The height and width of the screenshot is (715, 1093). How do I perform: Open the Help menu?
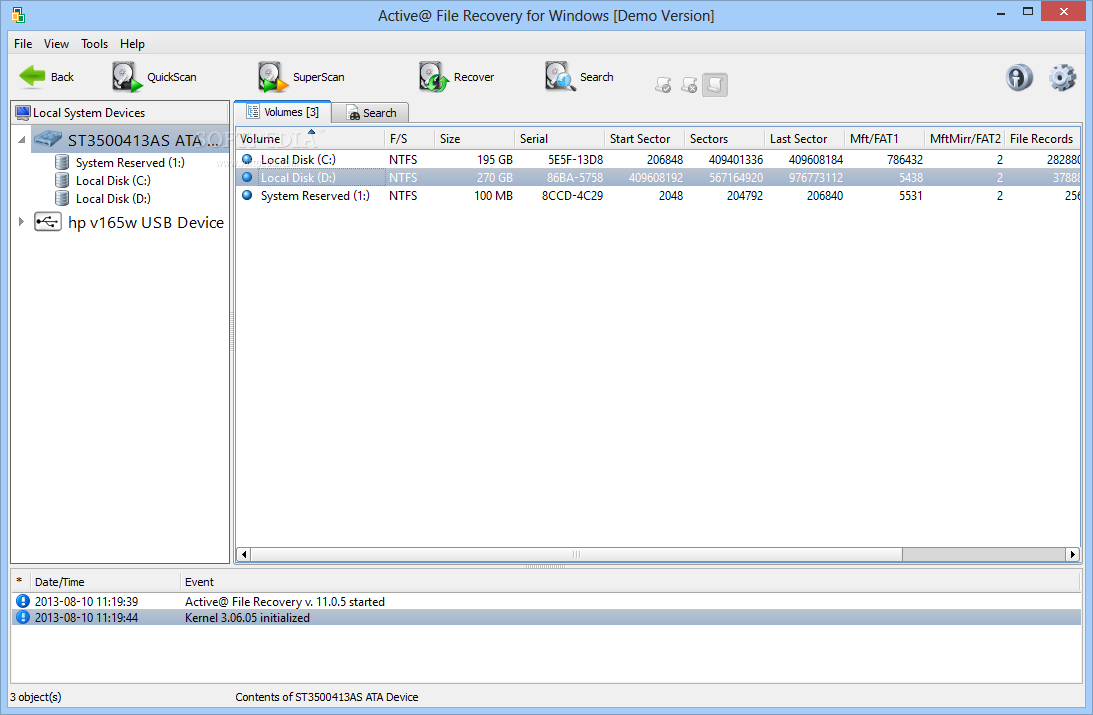click(132, 44)
